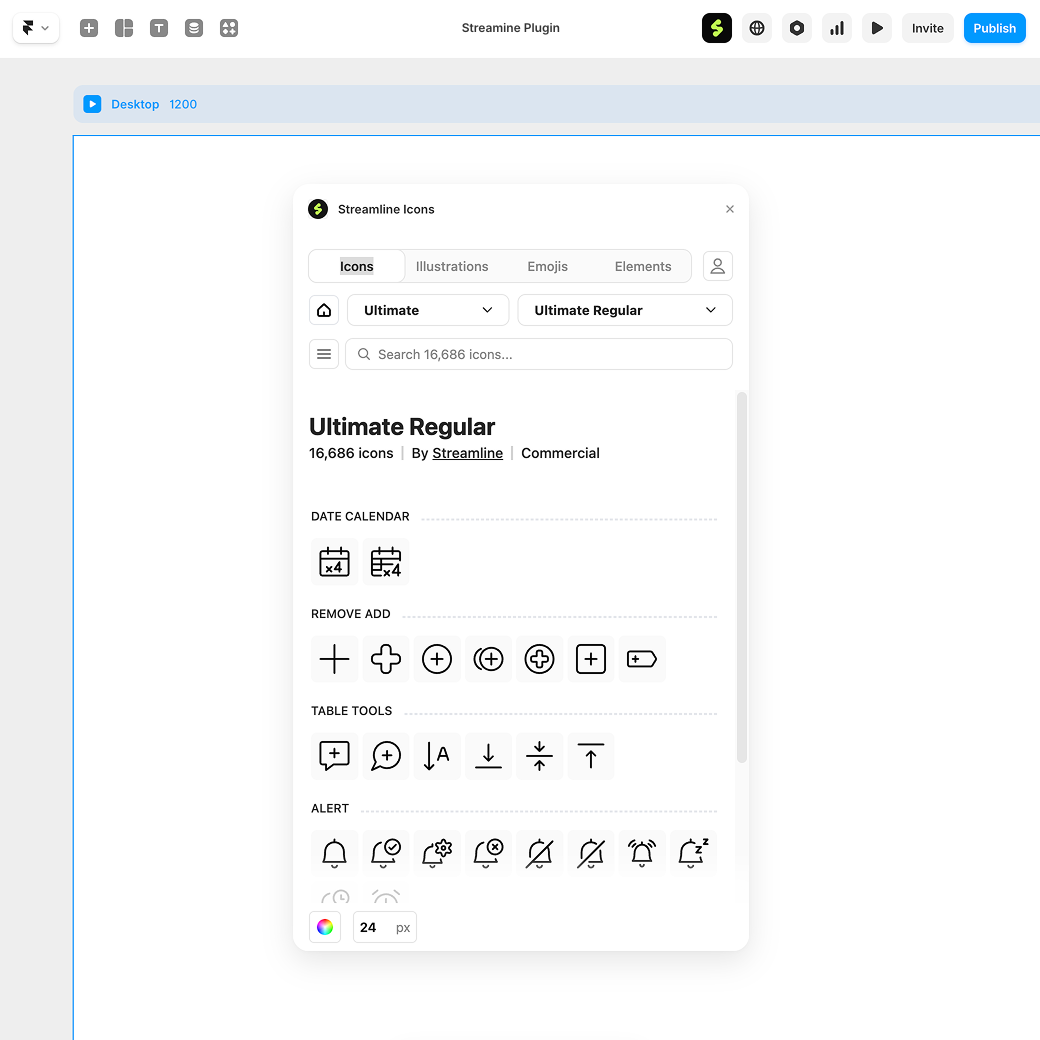
Task: Click the Insert plus toolbar icon
Action: [x=89, y=28]
